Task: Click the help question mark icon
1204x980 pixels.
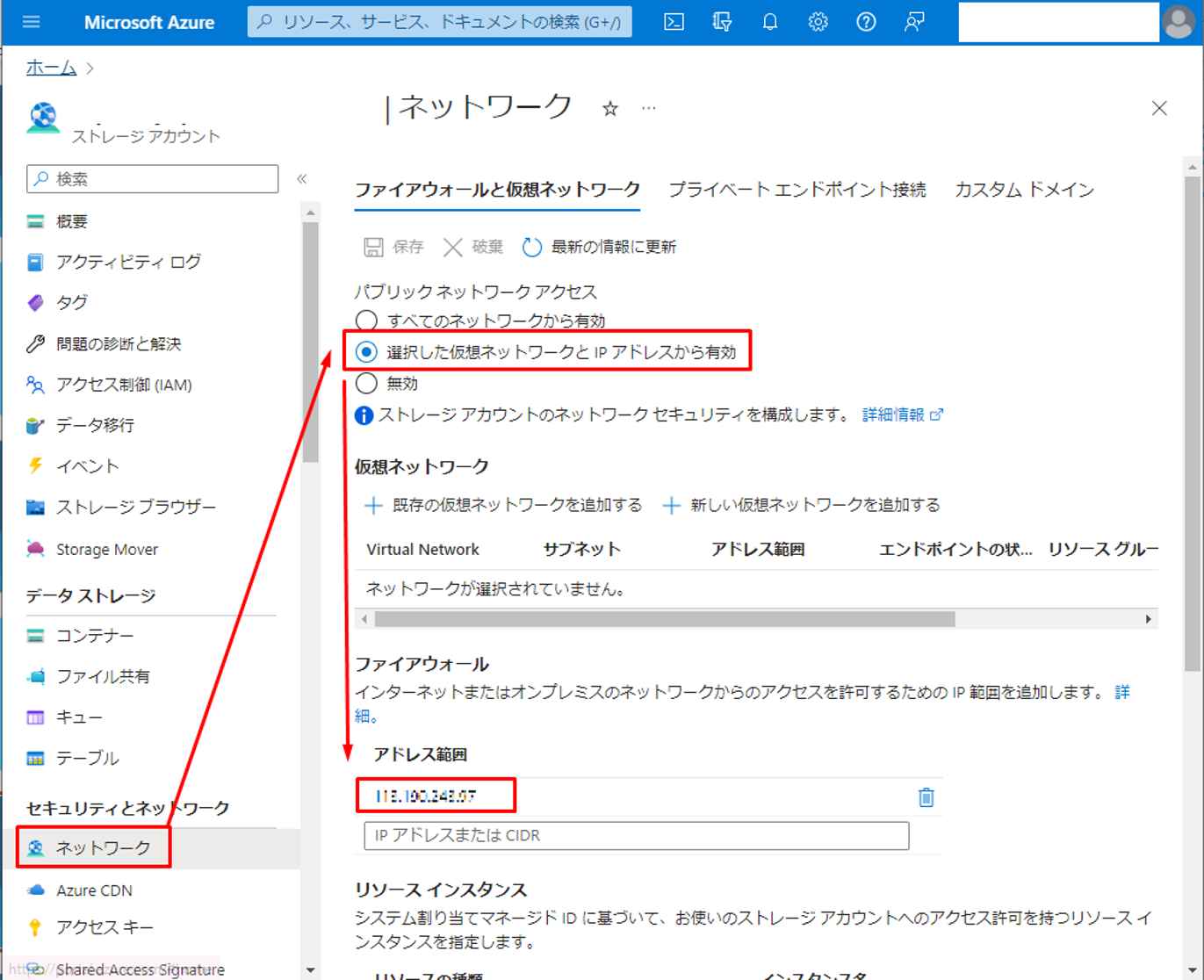Action: [866, 22]
